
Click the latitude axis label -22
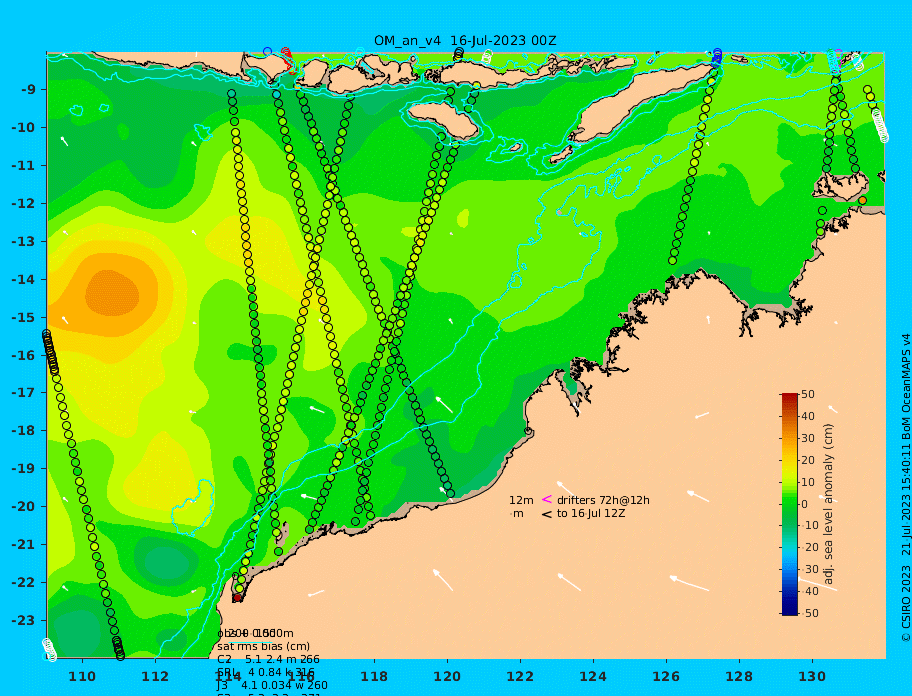pyautogui.click(x=24, y=583)
